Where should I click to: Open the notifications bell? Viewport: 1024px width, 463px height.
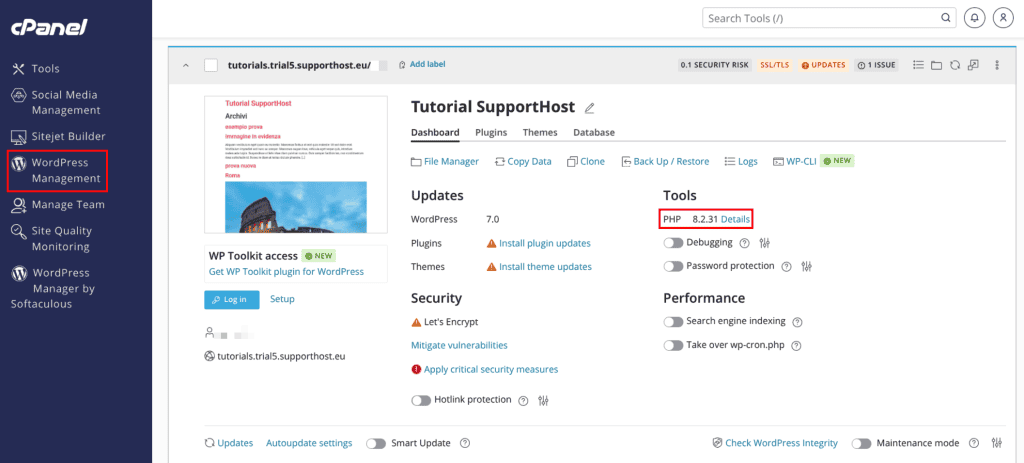(x=974, y=18)
